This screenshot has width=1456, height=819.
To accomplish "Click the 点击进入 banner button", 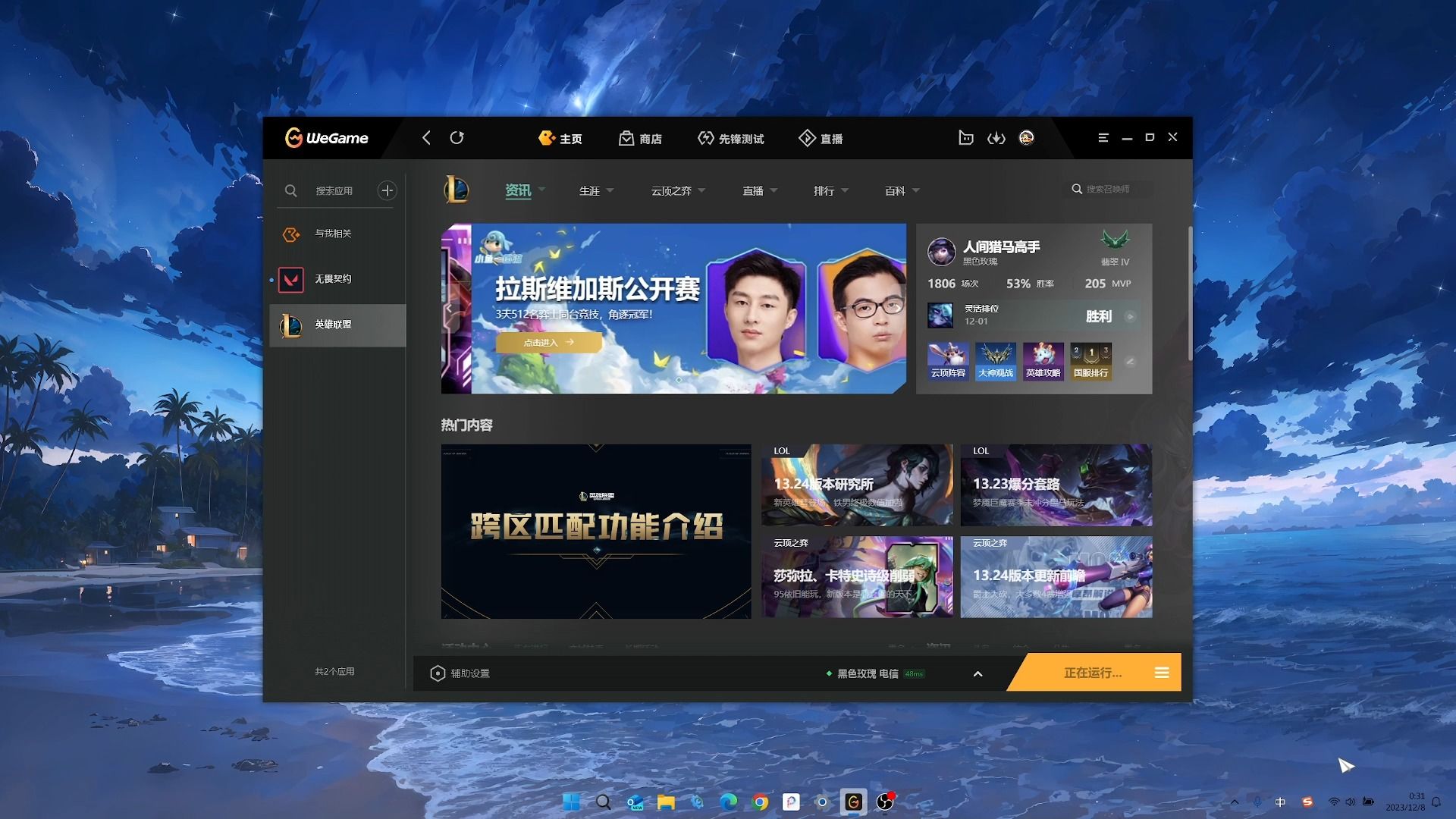I will [548, 343].
